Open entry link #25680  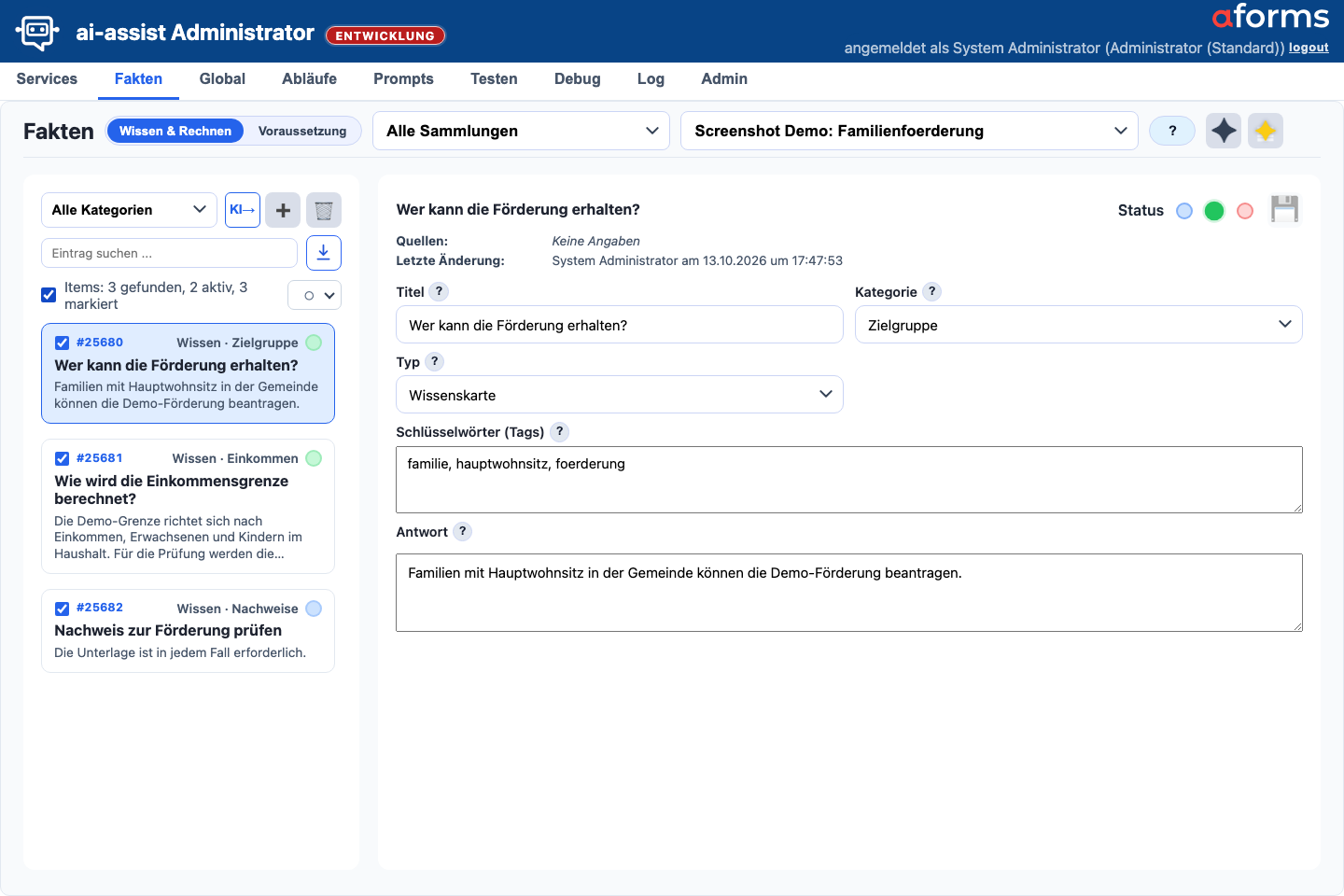coord(100,343)
